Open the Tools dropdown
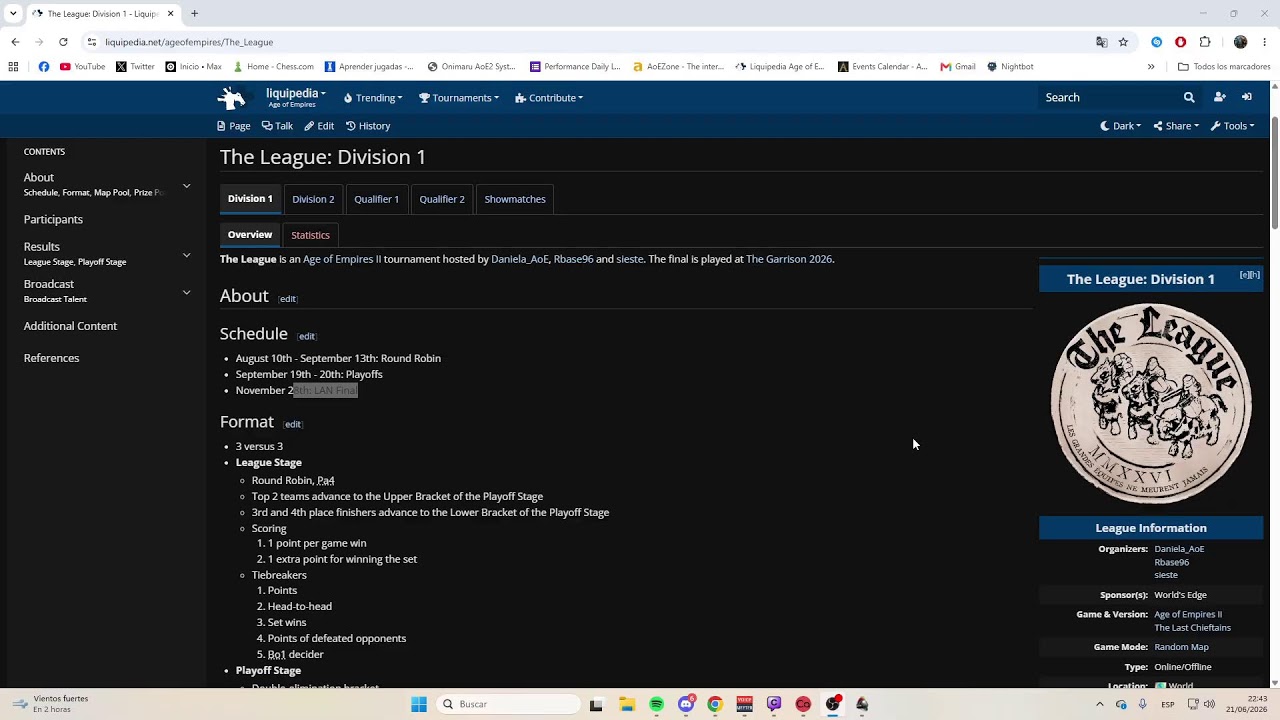Viewport: 1280px width, 720px height. [1232, 126]
